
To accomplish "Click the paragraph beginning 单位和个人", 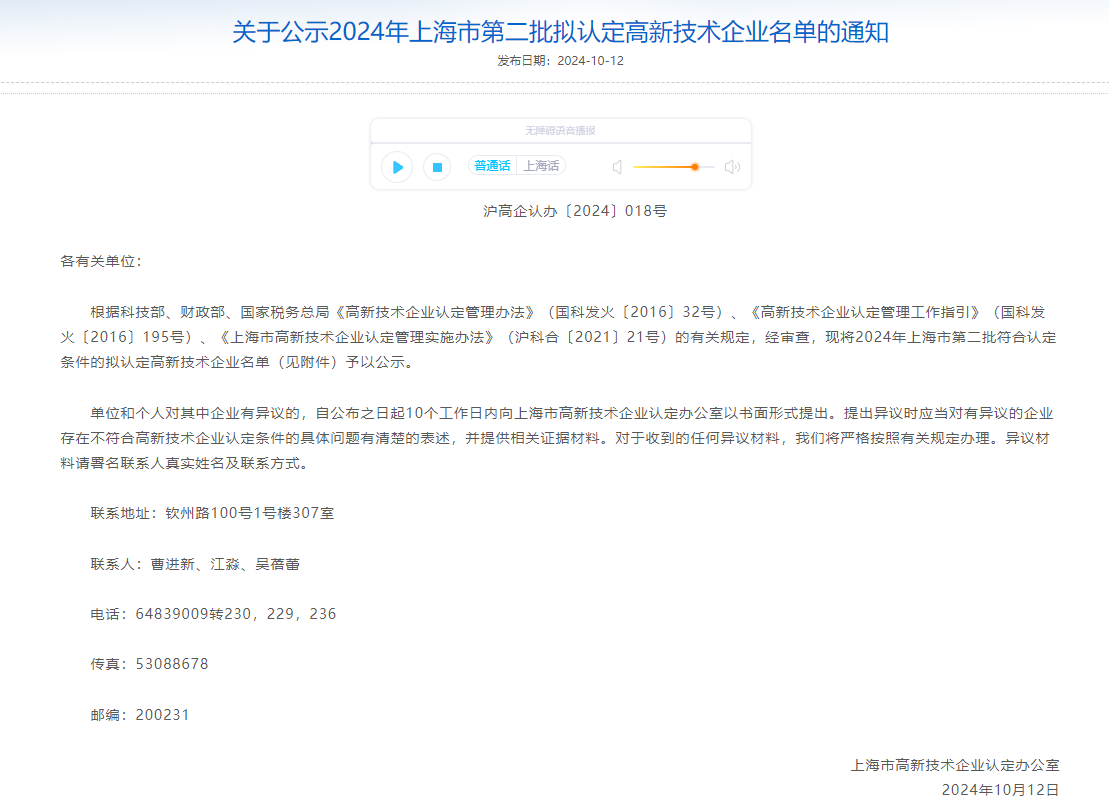I will pyautogui.click(x=557, y=438).
